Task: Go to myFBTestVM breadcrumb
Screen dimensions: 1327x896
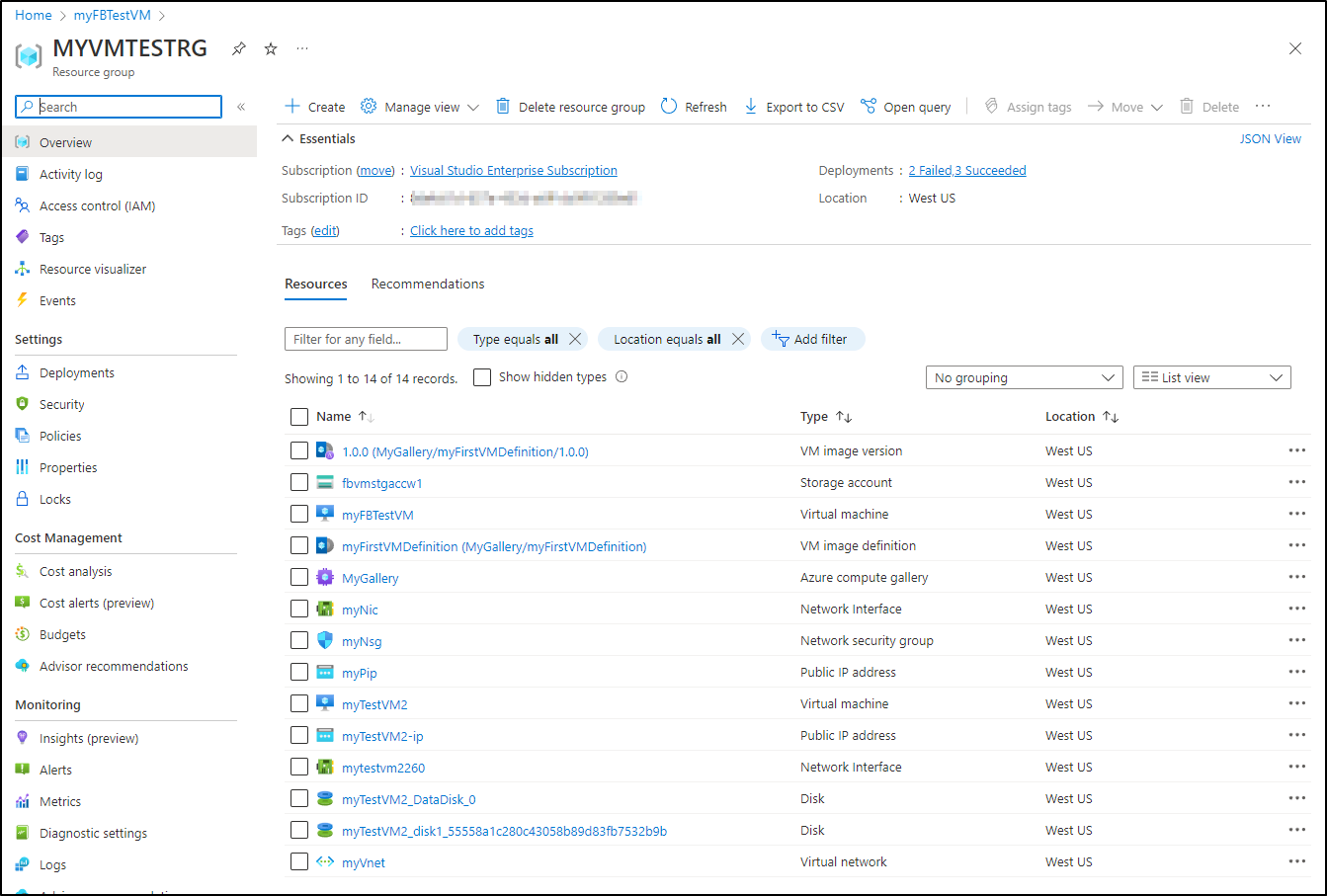Action: [x=112, y=15]
